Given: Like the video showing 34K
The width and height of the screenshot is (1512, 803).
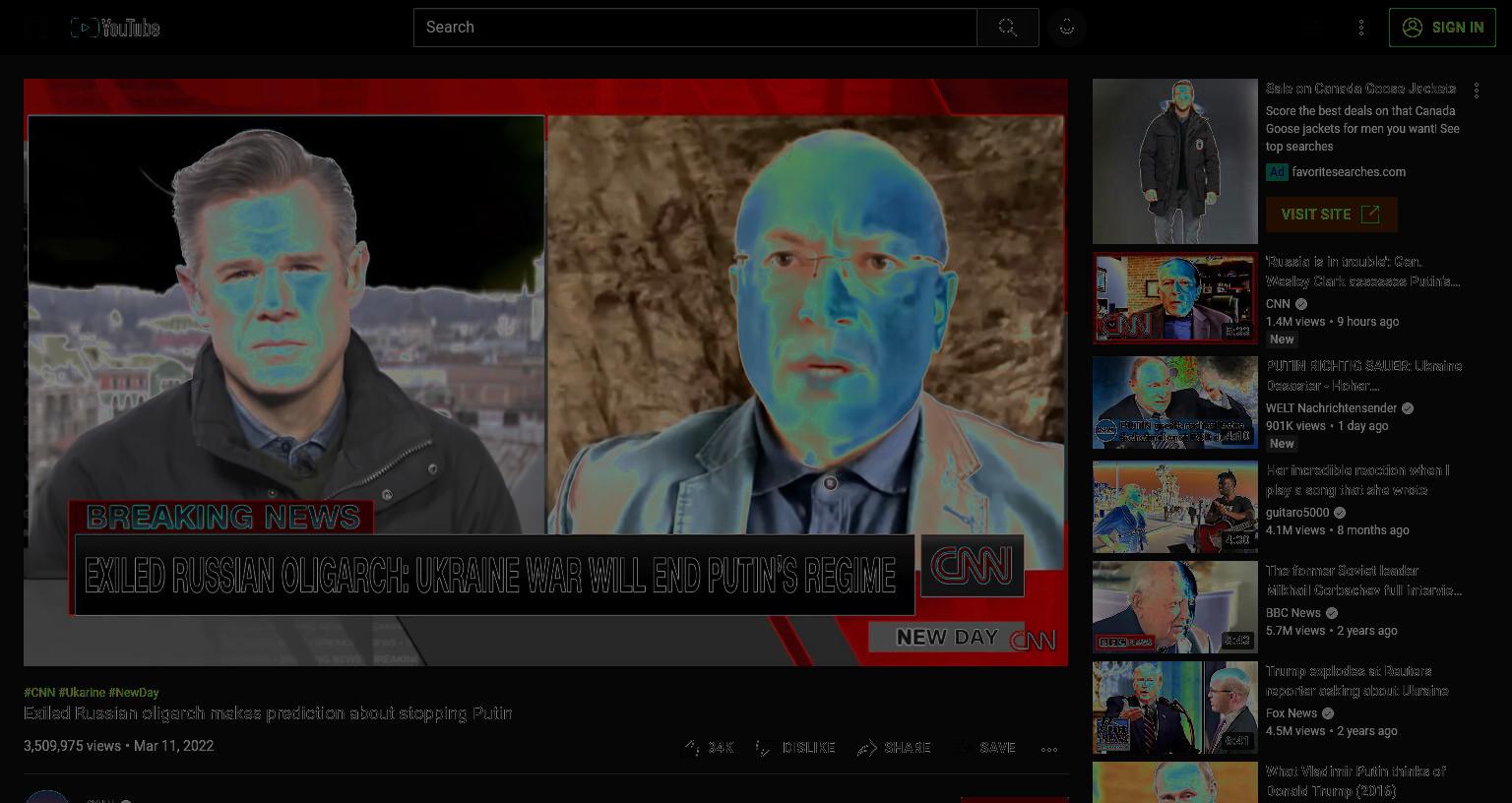Looking at the screenshot, I should 709,748.
